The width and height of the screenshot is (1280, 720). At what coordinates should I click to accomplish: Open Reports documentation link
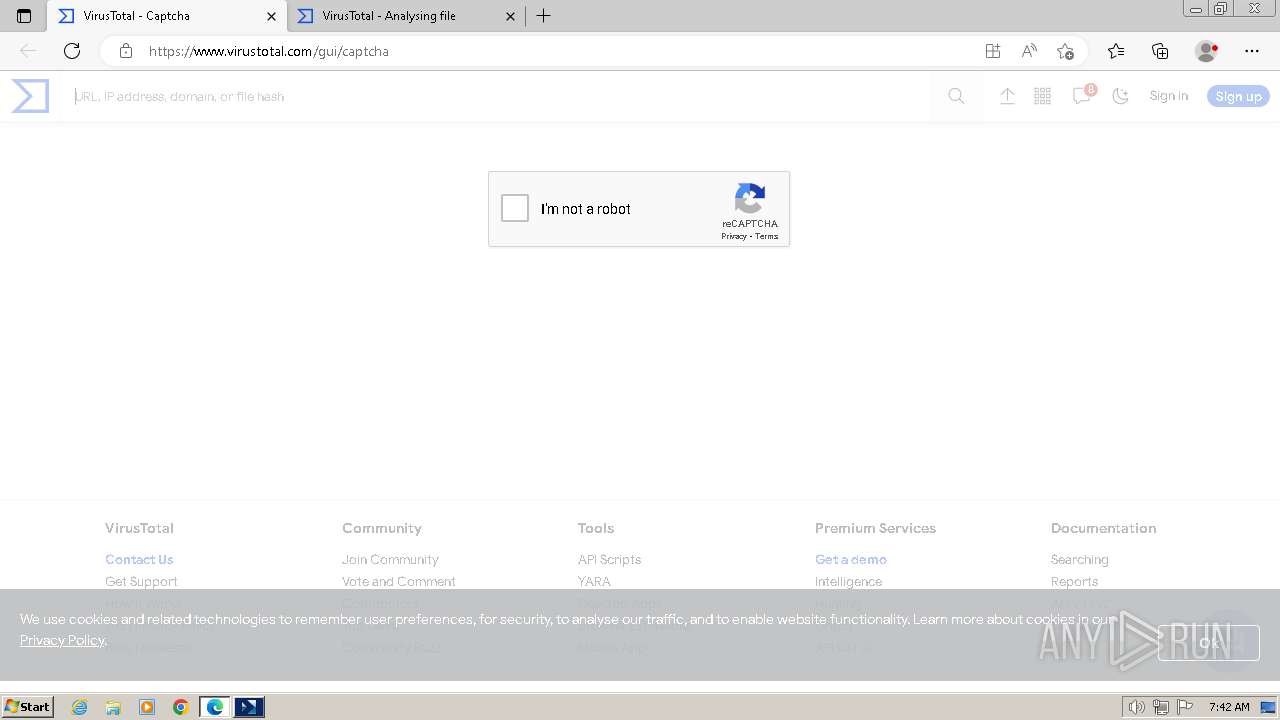[1074, 581]
